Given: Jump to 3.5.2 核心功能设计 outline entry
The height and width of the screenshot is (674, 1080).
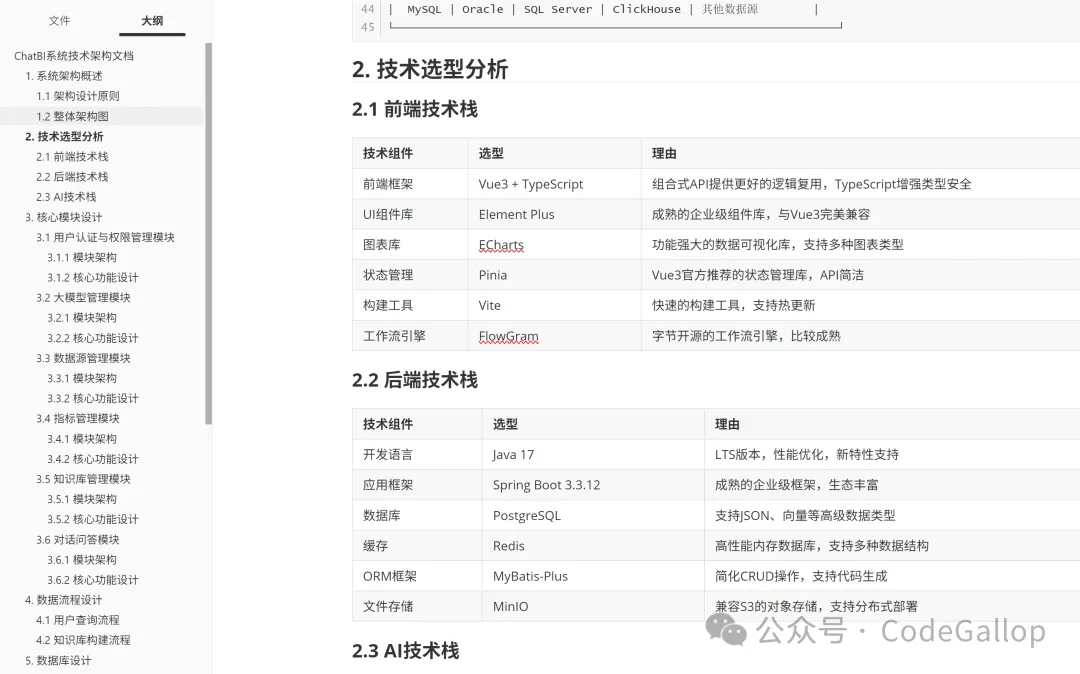Looking at the screenshot, I should coord(93,519).
